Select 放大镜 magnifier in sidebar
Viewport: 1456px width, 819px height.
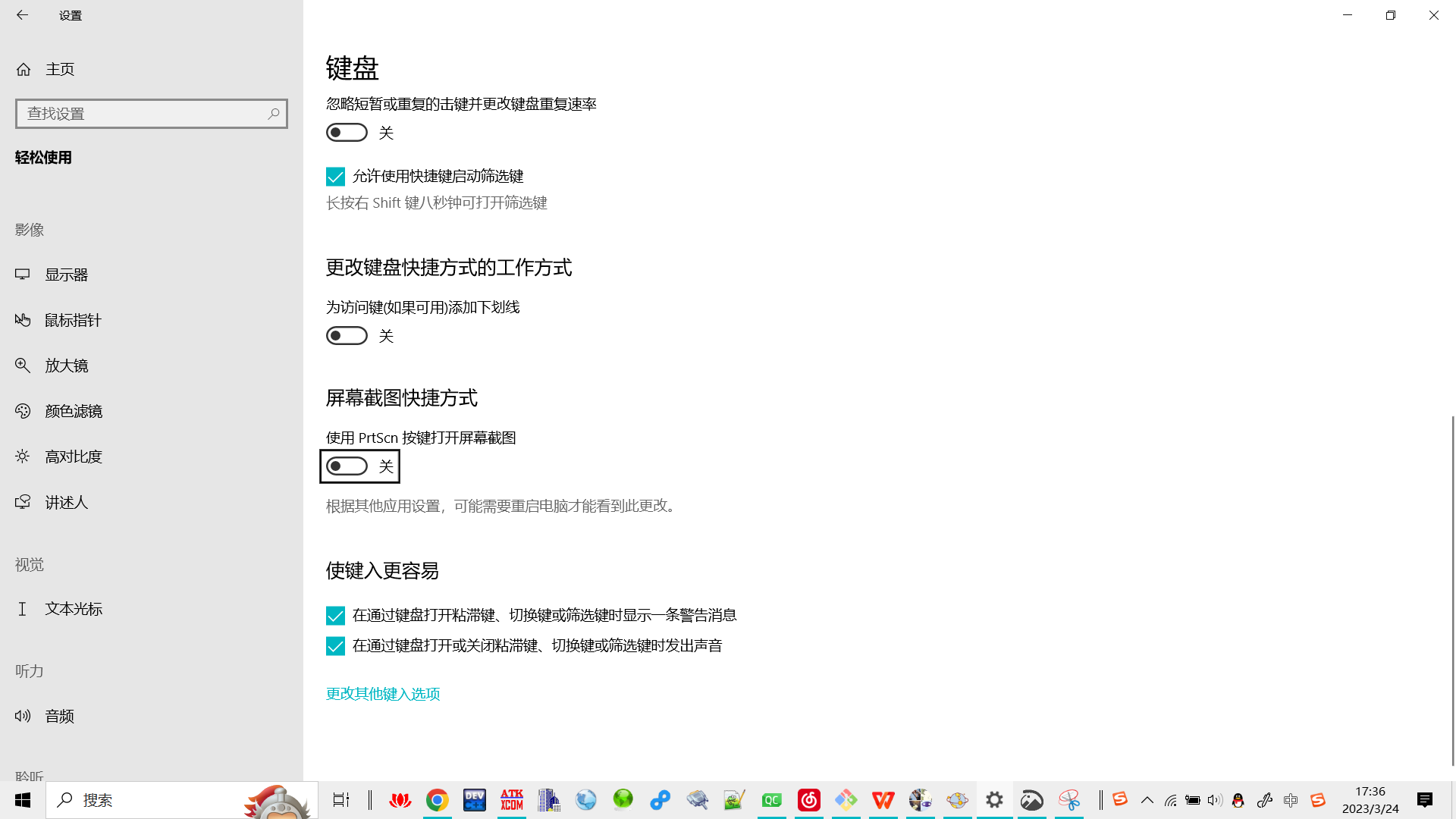pos(66,366)
